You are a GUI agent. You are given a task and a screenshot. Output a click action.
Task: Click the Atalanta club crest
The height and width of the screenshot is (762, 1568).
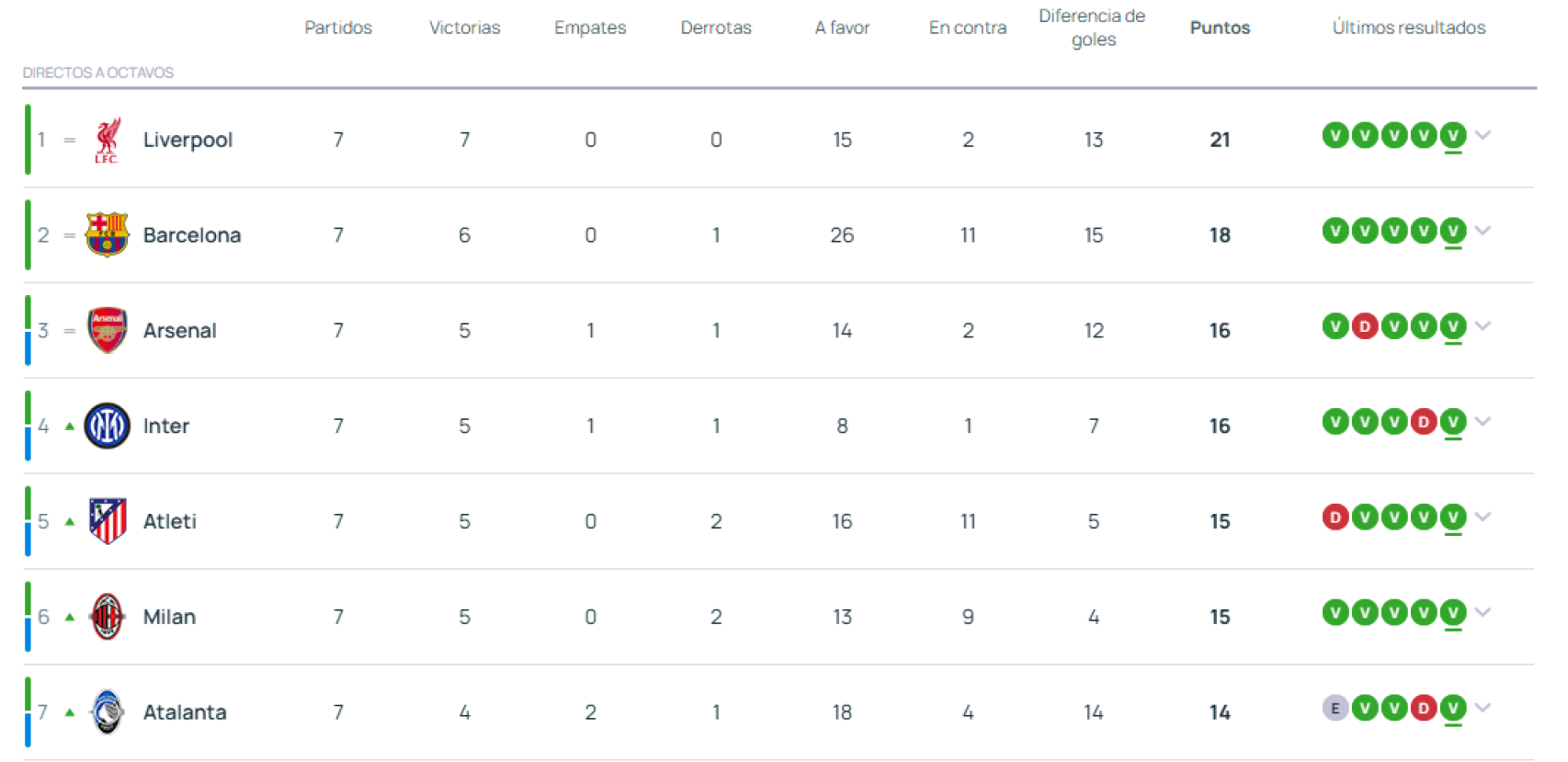point(107,711)
